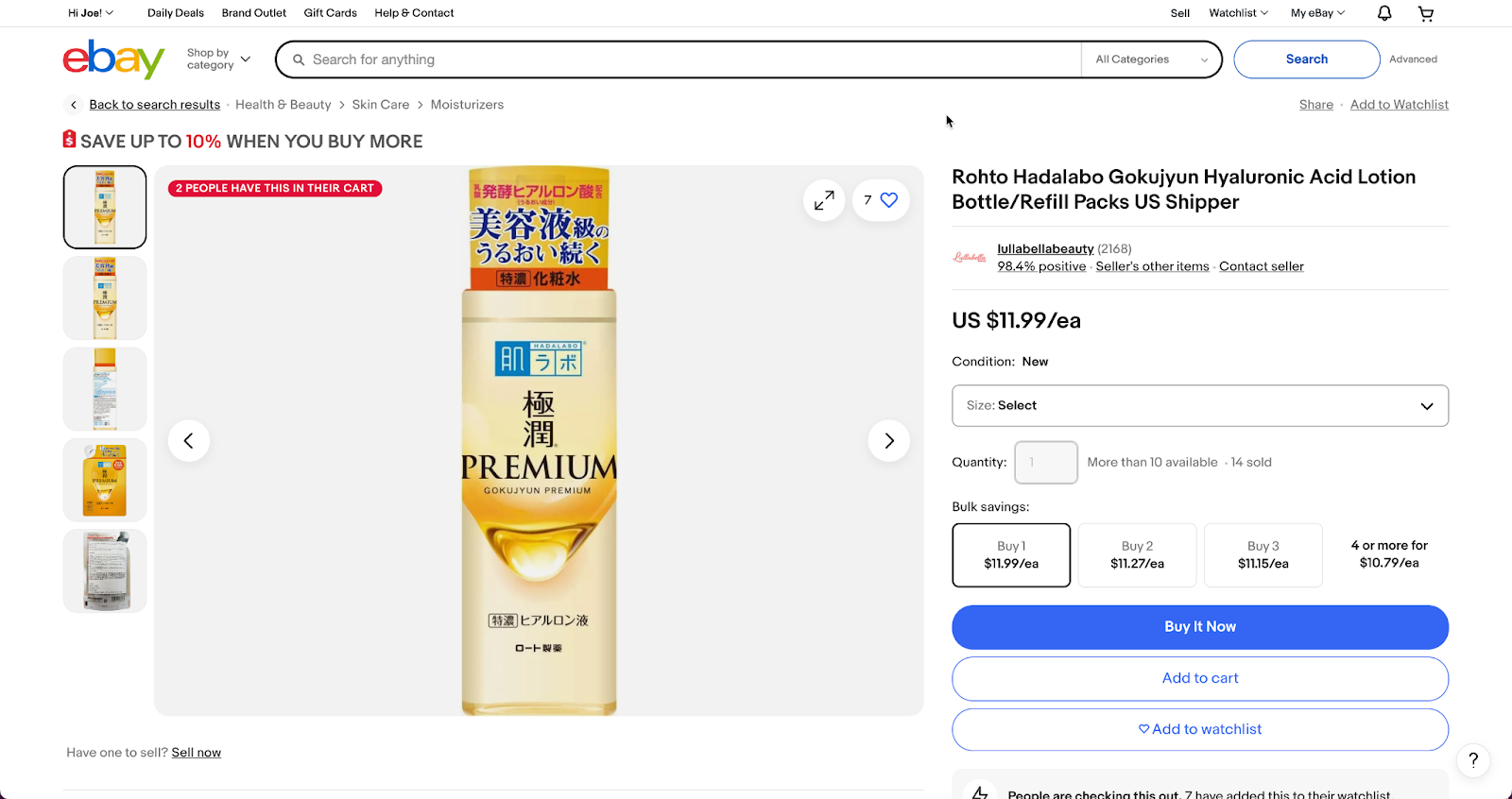
Task: Click the Share link
Action: pos(1316,105)
